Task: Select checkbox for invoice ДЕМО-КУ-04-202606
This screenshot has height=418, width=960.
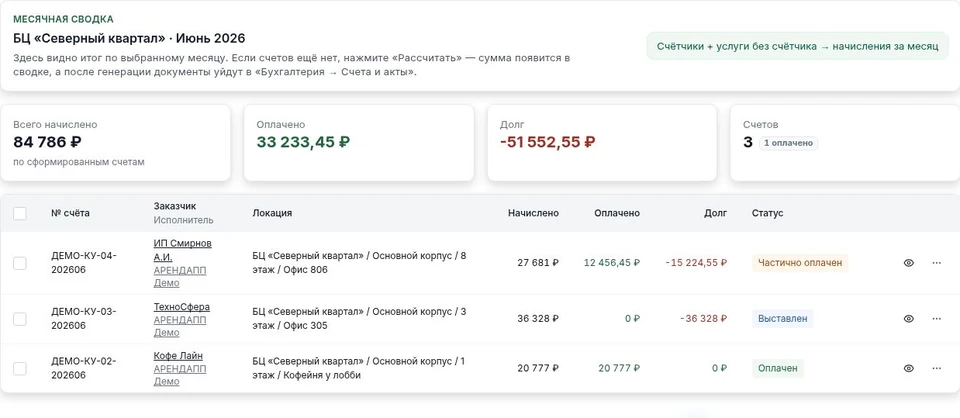Action: 20,263
